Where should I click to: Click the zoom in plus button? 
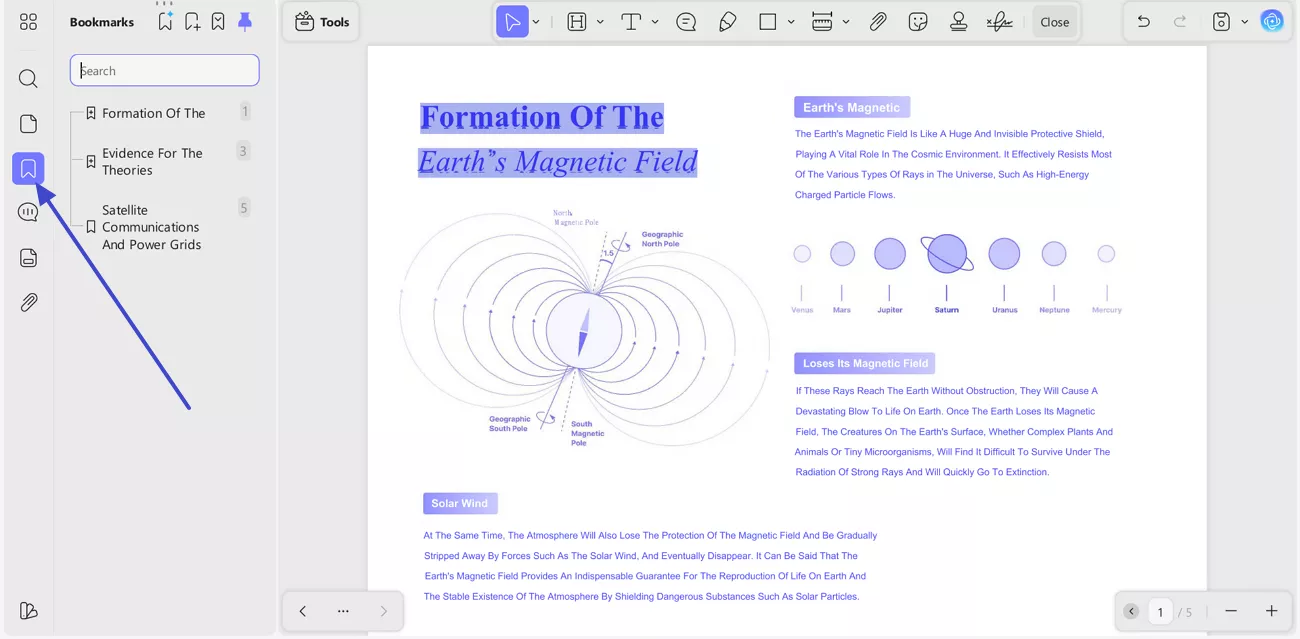point(1271,611)
